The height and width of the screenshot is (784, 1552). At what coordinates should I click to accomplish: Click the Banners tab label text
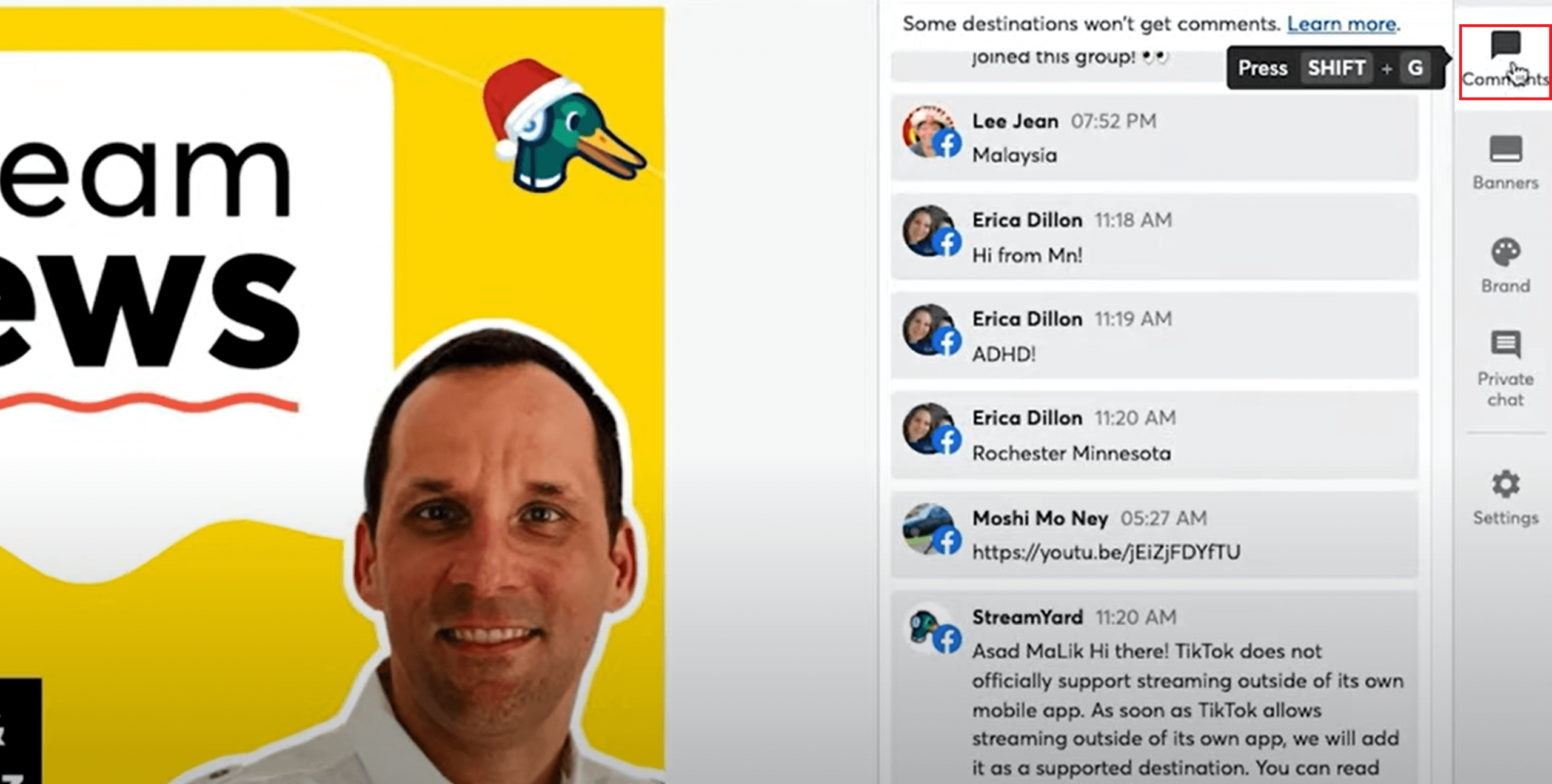tap(1506, 182)
